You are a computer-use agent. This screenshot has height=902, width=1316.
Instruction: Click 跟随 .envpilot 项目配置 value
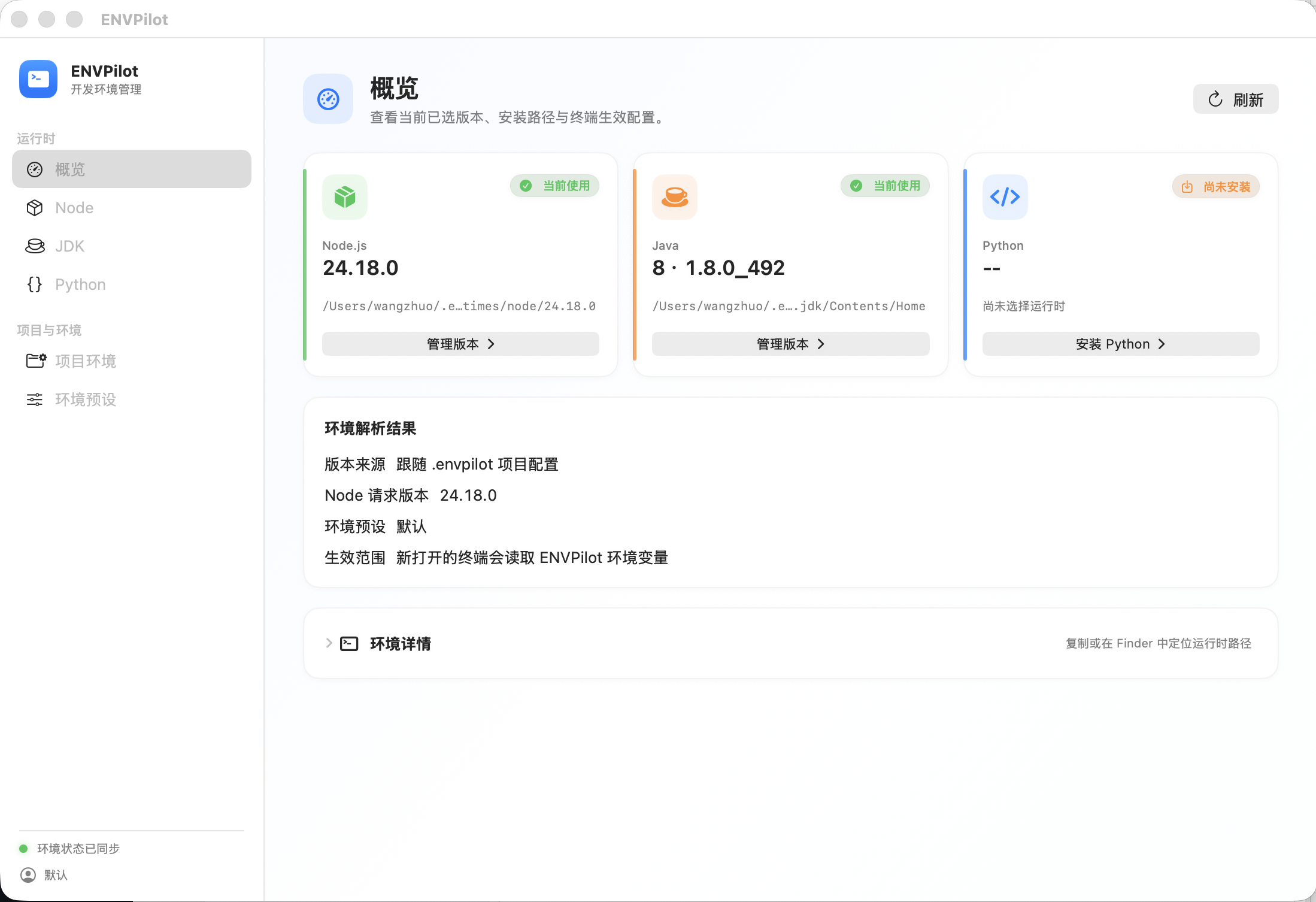coord(477,464)
